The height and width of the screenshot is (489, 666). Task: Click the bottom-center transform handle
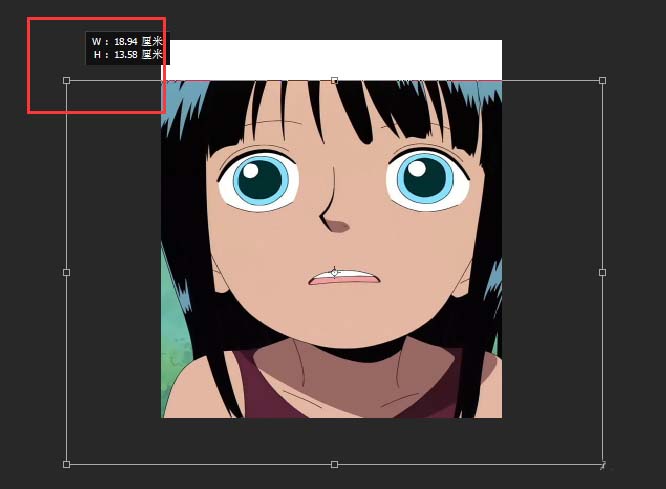334,464
